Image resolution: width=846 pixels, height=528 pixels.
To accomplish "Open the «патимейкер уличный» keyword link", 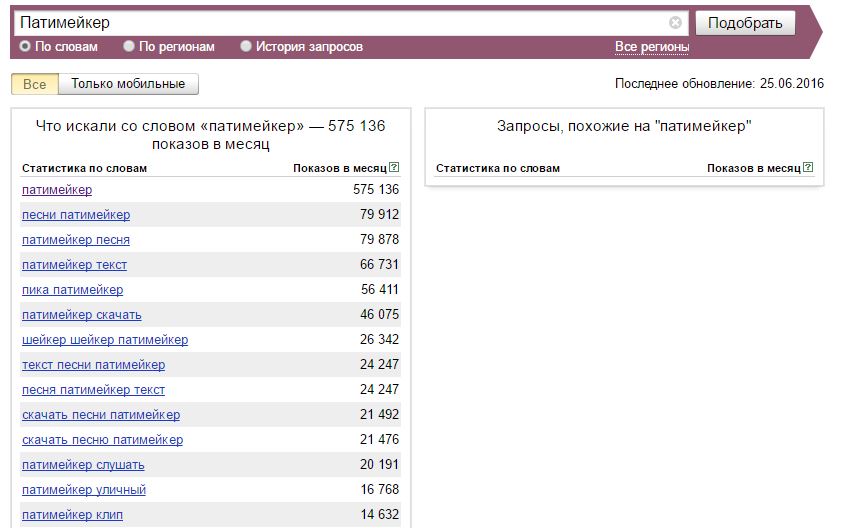I will click(x=84, y=490).
